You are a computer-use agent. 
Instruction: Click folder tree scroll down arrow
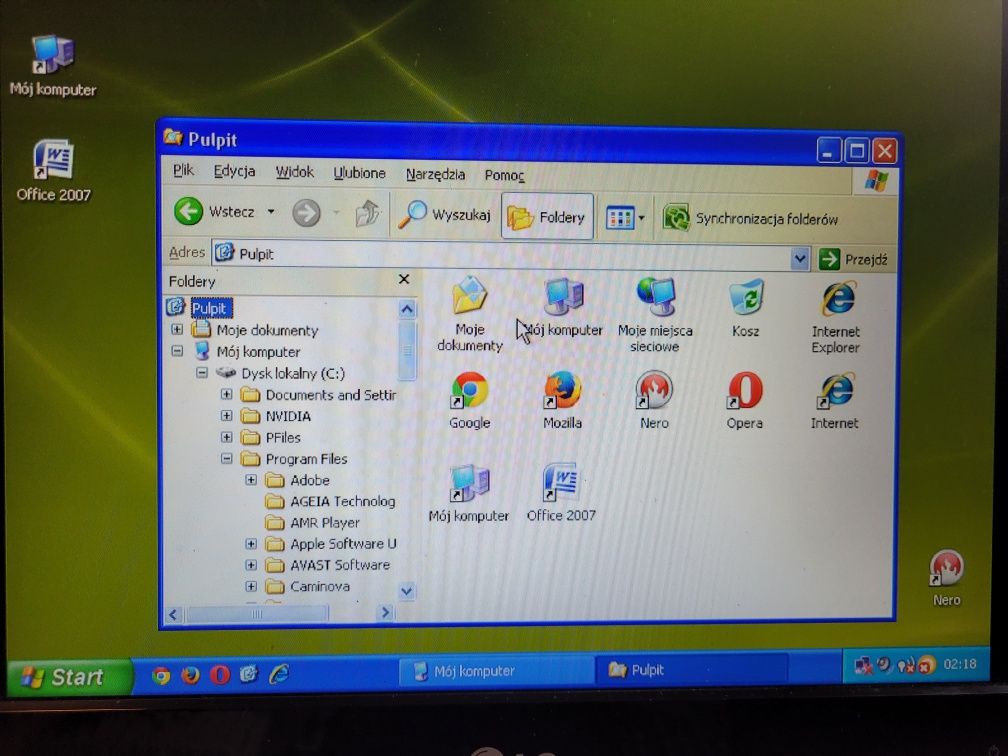[x=406, y=591]
